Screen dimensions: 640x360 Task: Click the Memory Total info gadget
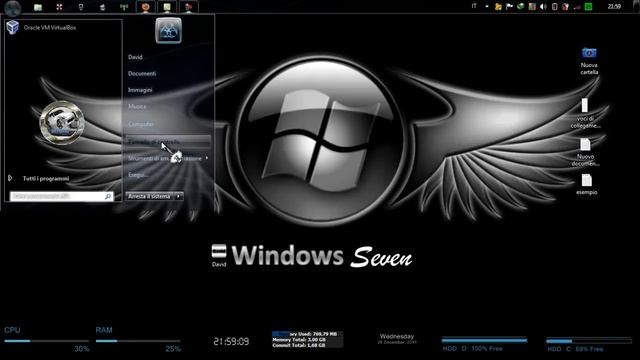click(x=308, y=340)
